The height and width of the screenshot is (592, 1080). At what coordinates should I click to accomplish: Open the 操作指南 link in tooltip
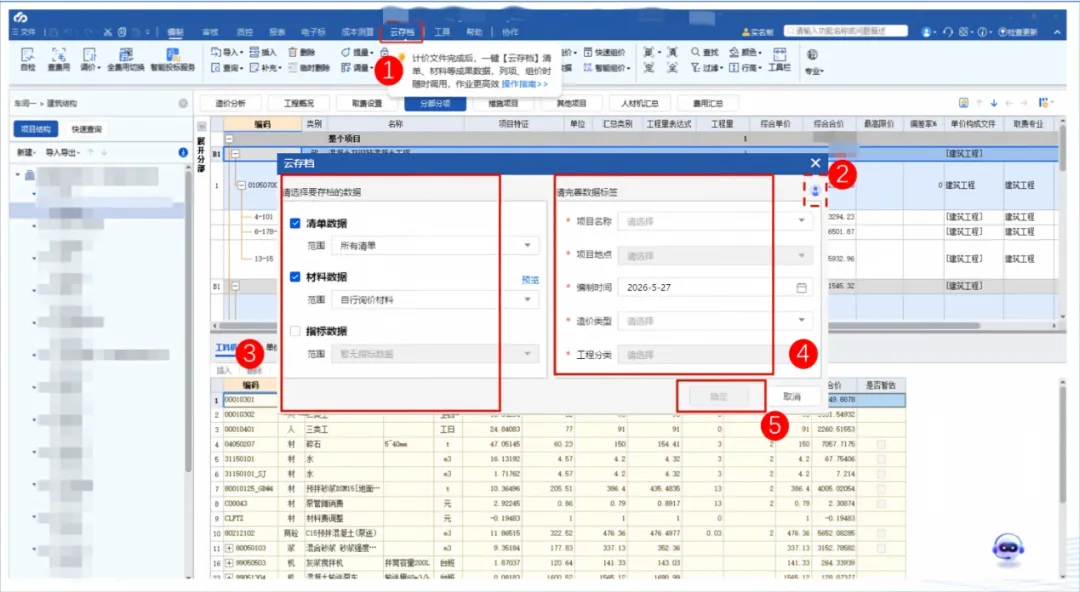coord(525,84)
